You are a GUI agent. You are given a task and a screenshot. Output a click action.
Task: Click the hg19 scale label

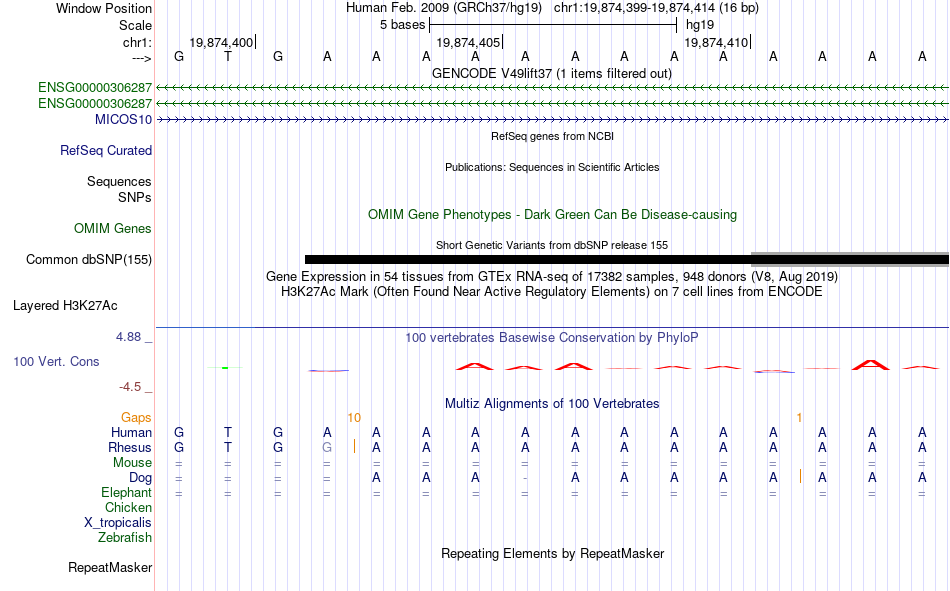[x=700, y=25]
